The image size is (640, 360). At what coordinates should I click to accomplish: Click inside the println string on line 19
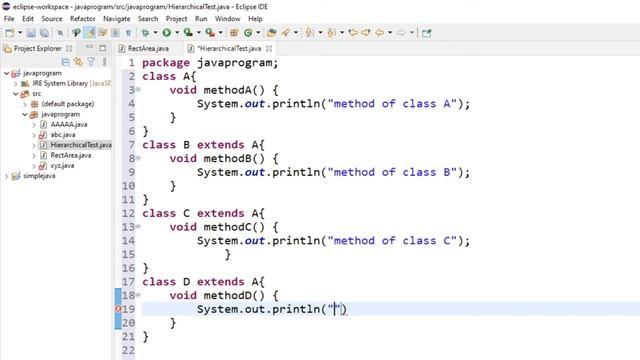(x=334, y=309)
